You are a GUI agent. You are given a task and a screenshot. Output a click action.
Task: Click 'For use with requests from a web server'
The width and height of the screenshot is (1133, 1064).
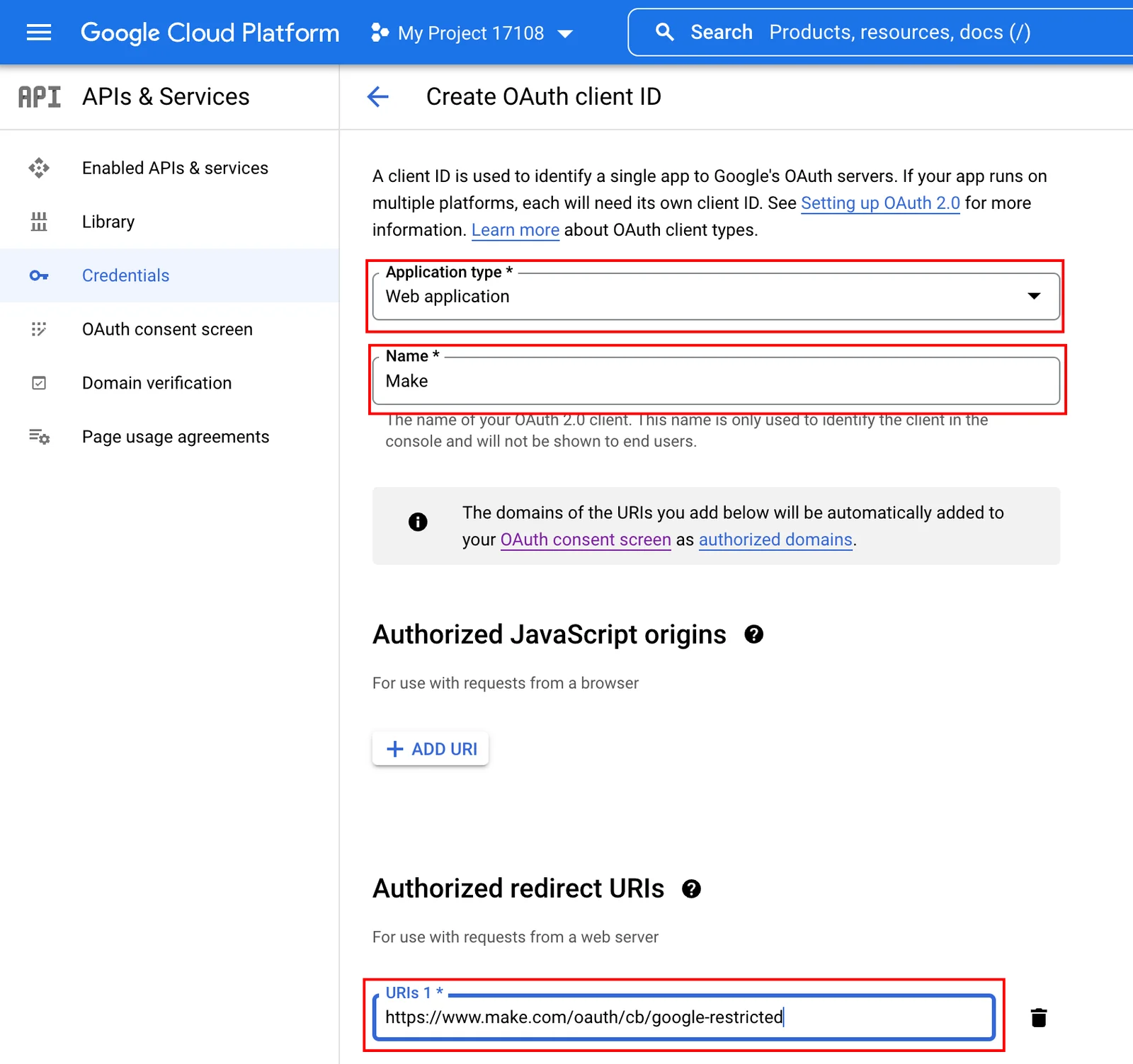click(x=516, y=937)
